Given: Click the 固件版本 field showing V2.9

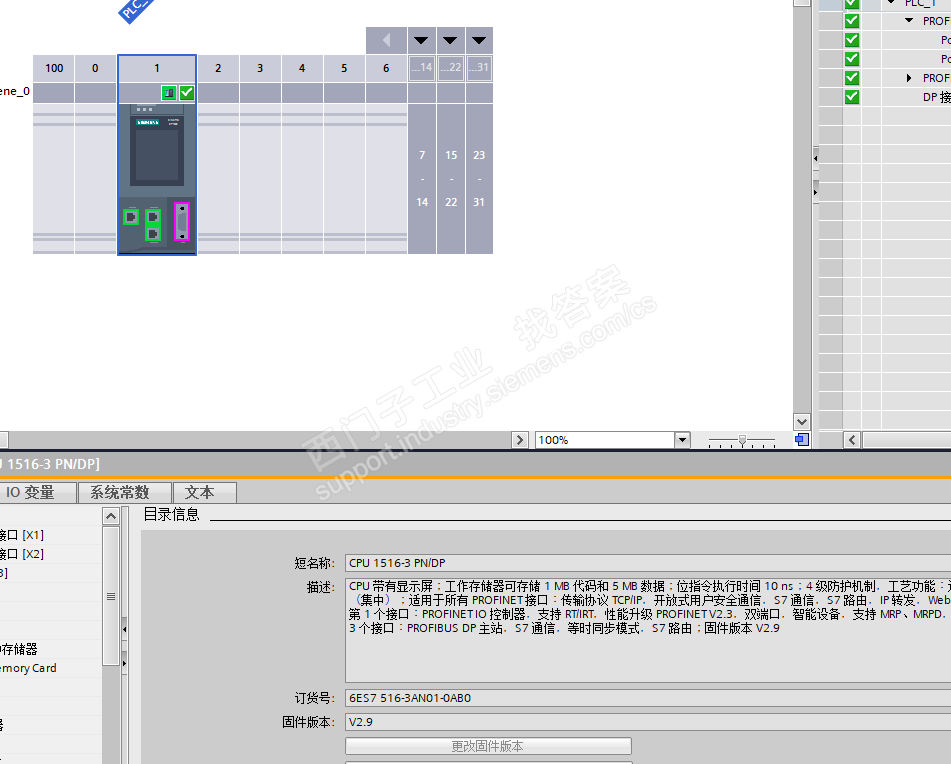Looking at the screenshot, I should 648,722.
